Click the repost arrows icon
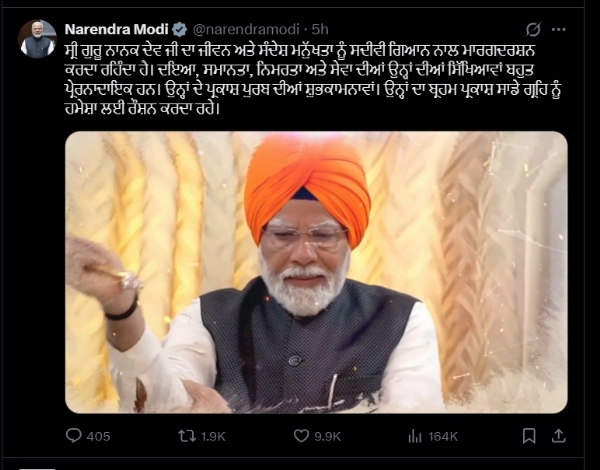 coord(187,436)
